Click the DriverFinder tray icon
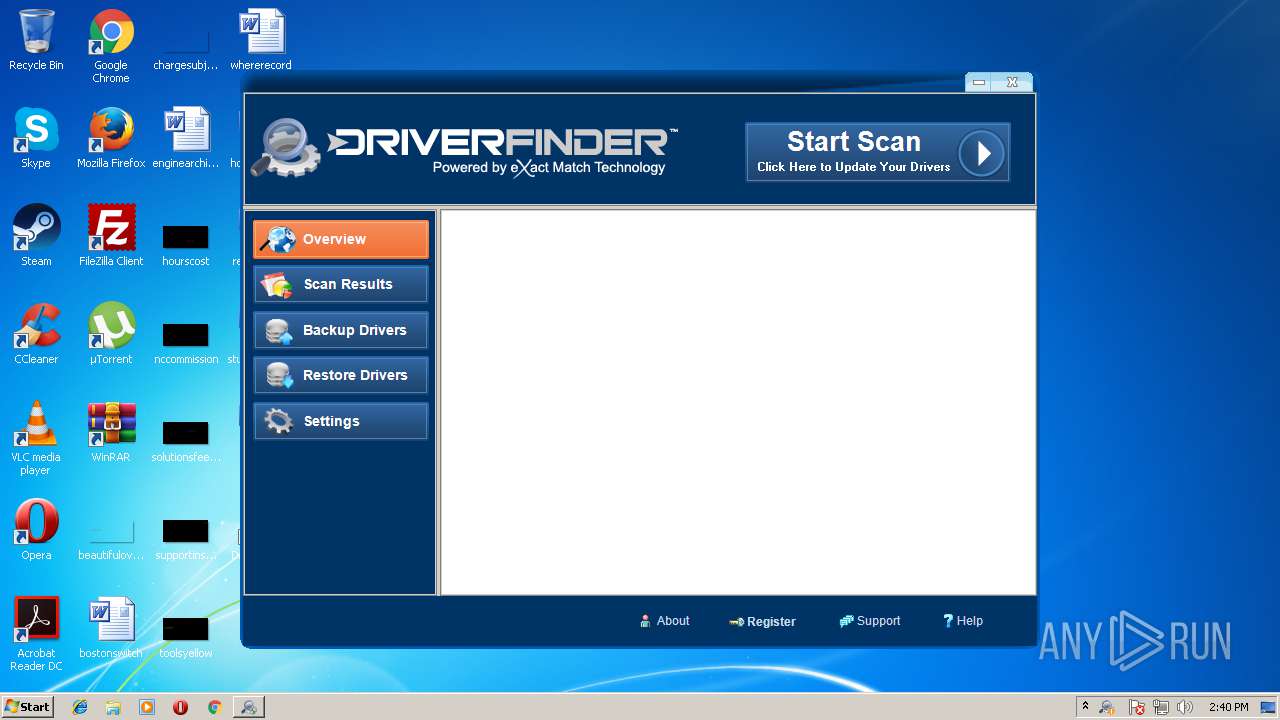1280x720 pixels. pos(1107,707)
